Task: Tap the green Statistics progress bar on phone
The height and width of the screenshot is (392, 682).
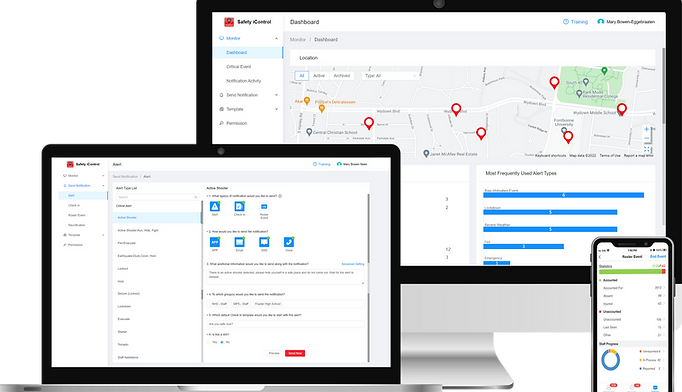Action: point(632,271)
